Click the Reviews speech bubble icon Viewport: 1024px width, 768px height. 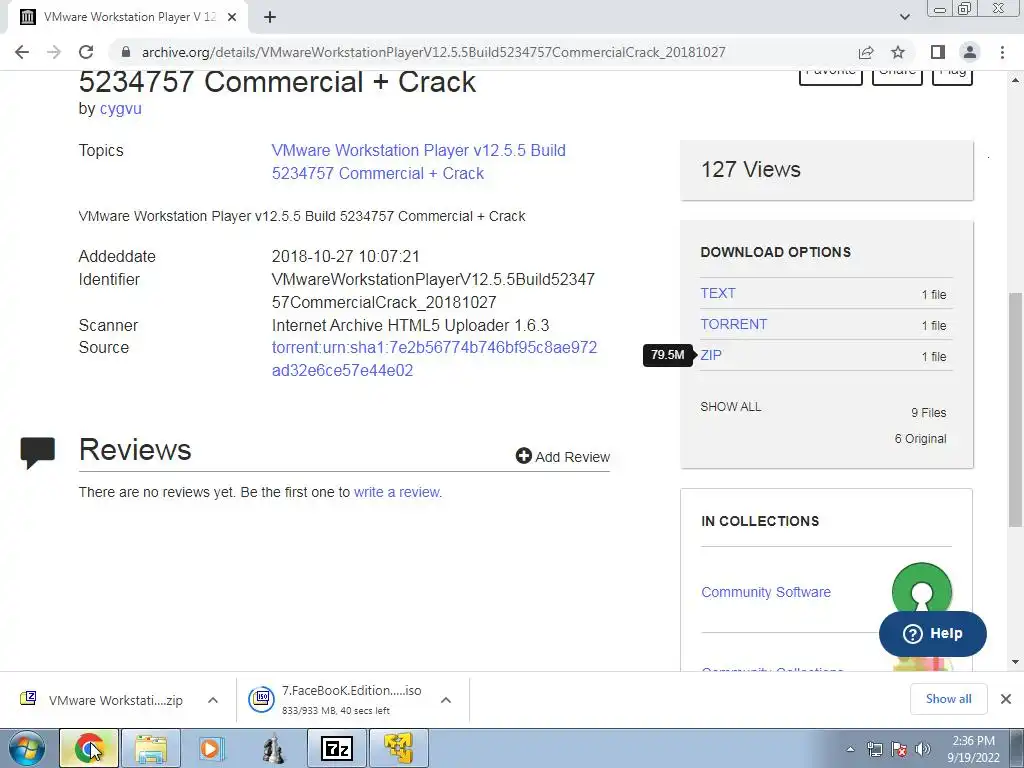click(37, 453)
